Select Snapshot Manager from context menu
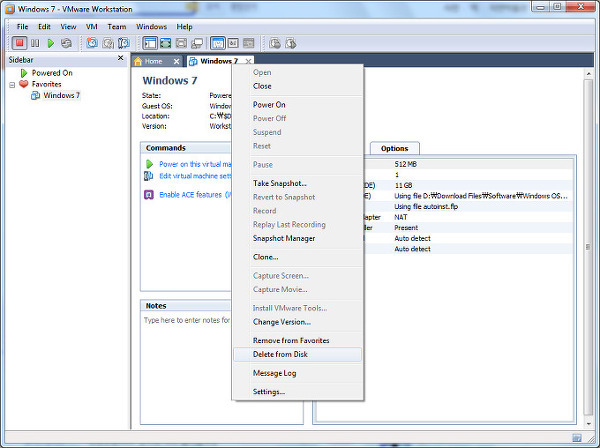This screenshot has height=448, width=600. (x=298, y=238)
